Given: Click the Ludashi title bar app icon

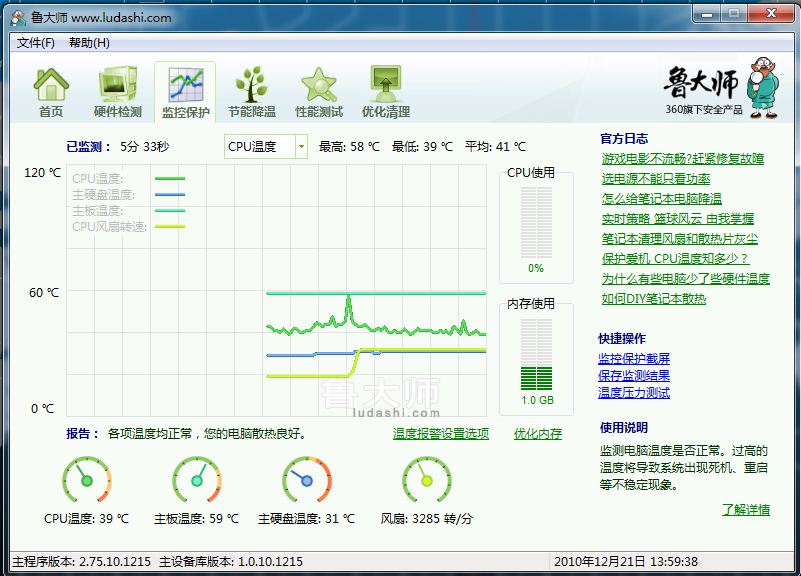Looking at the screenshot, I should (19, 18).
